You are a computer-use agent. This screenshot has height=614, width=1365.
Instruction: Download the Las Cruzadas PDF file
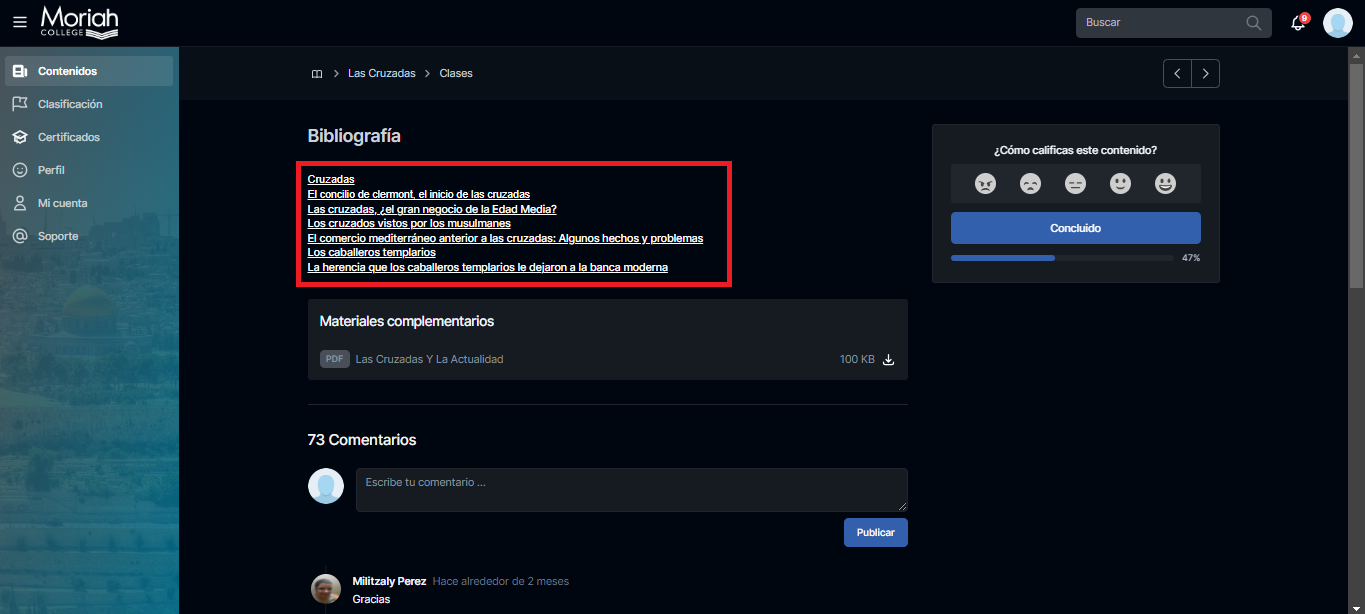click(888, 360)
